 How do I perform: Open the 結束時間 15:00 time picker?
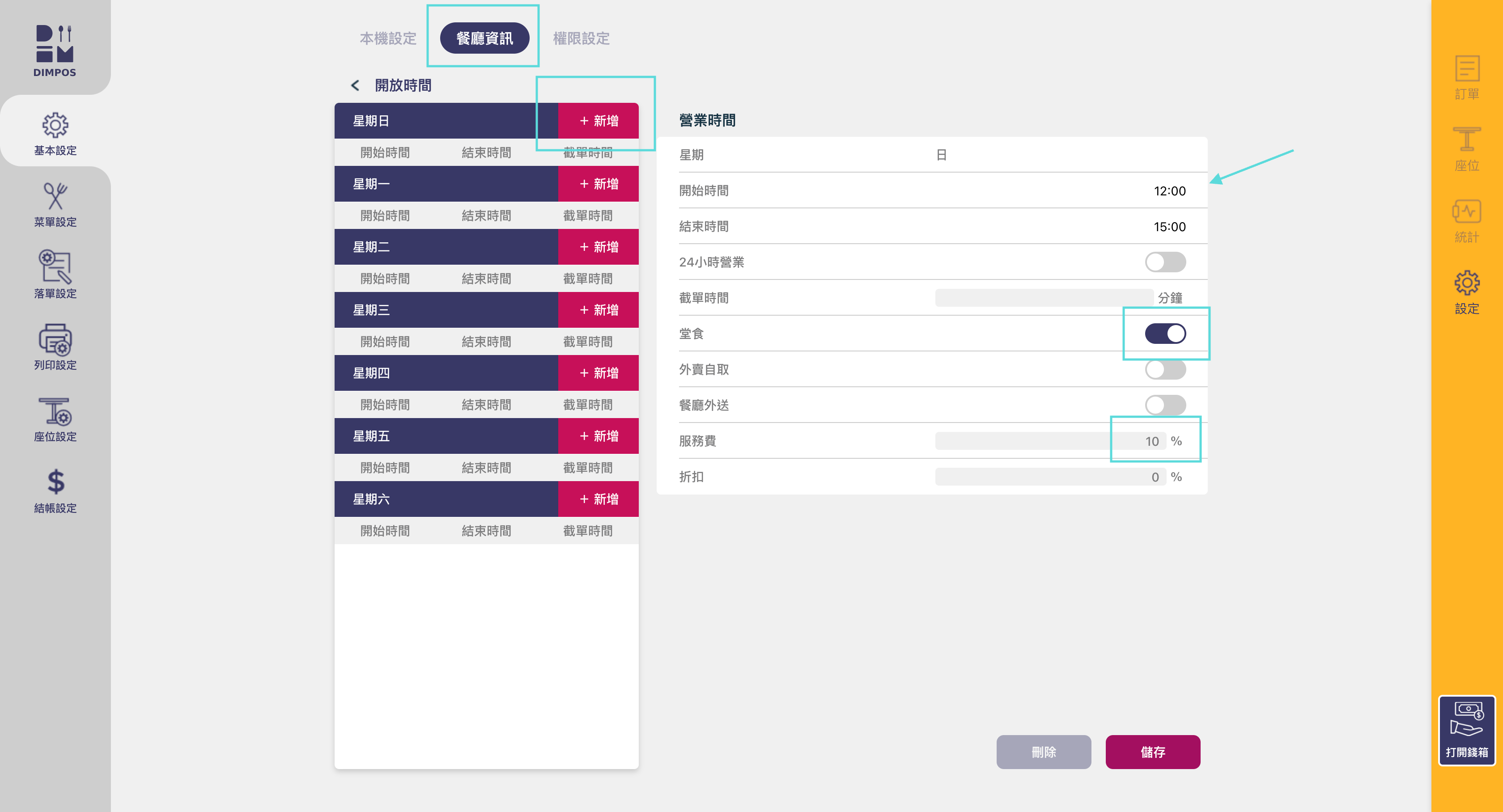1169,226
